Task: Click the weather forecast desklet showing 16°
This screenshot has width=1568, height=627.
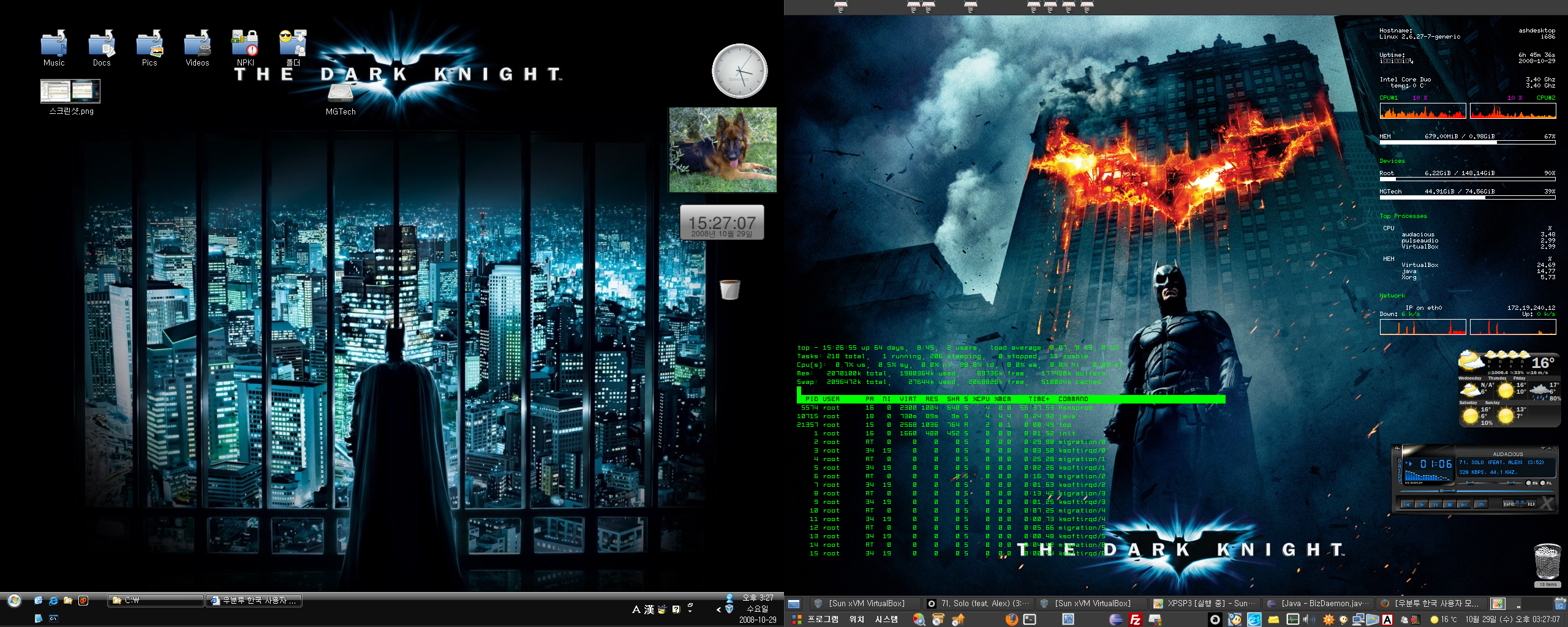Action: [1509, 388]
